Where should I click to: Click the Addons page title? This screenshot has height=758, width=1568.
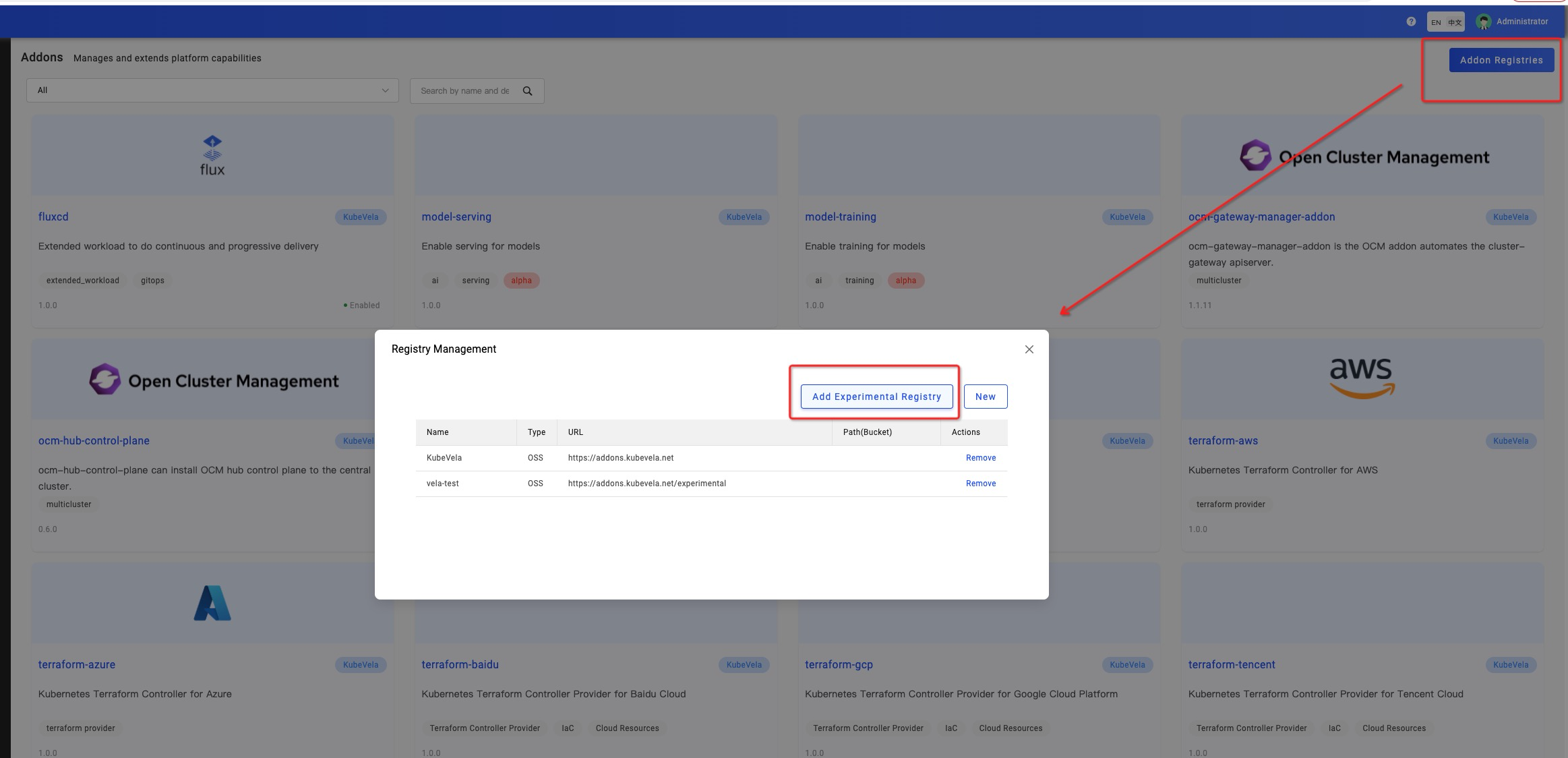coord(42,57)
